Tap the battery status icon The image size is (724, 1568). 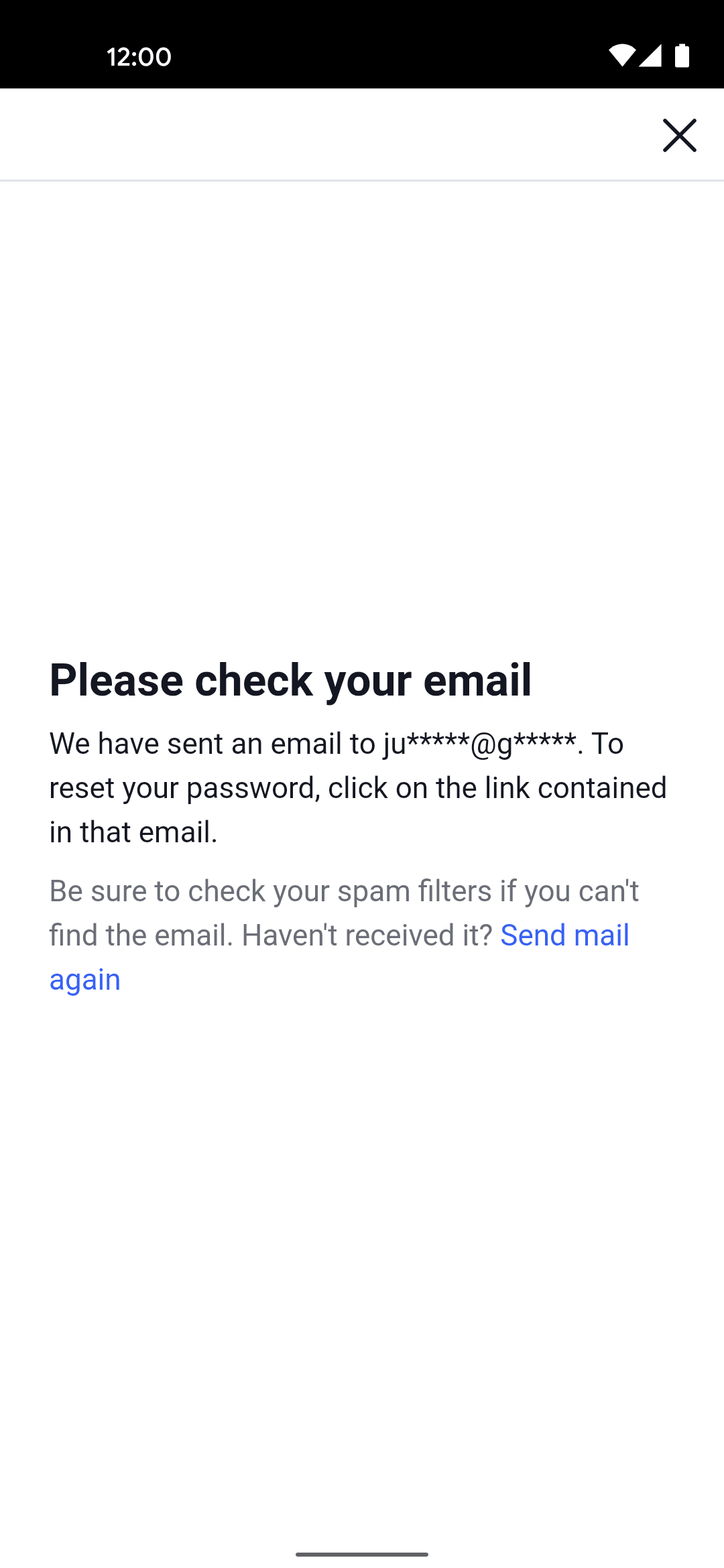(x=682, y=56)
